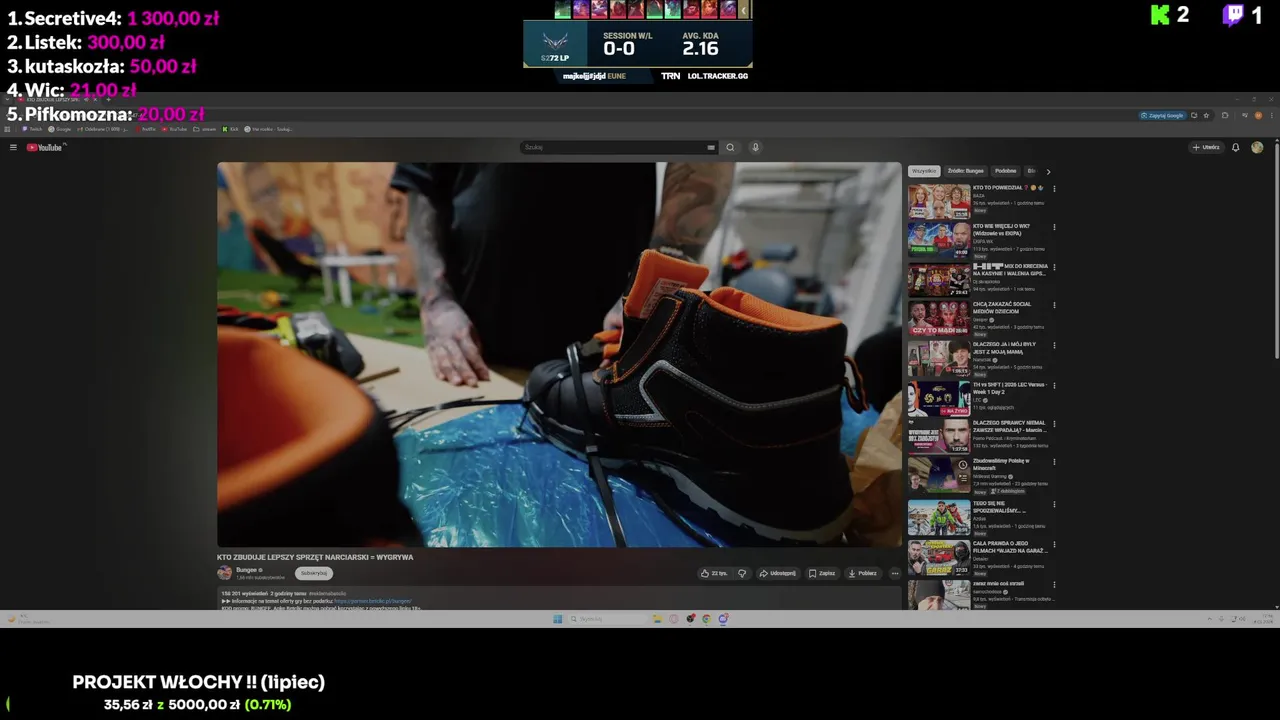Click the Subskrybuj button

pos(313,573)
